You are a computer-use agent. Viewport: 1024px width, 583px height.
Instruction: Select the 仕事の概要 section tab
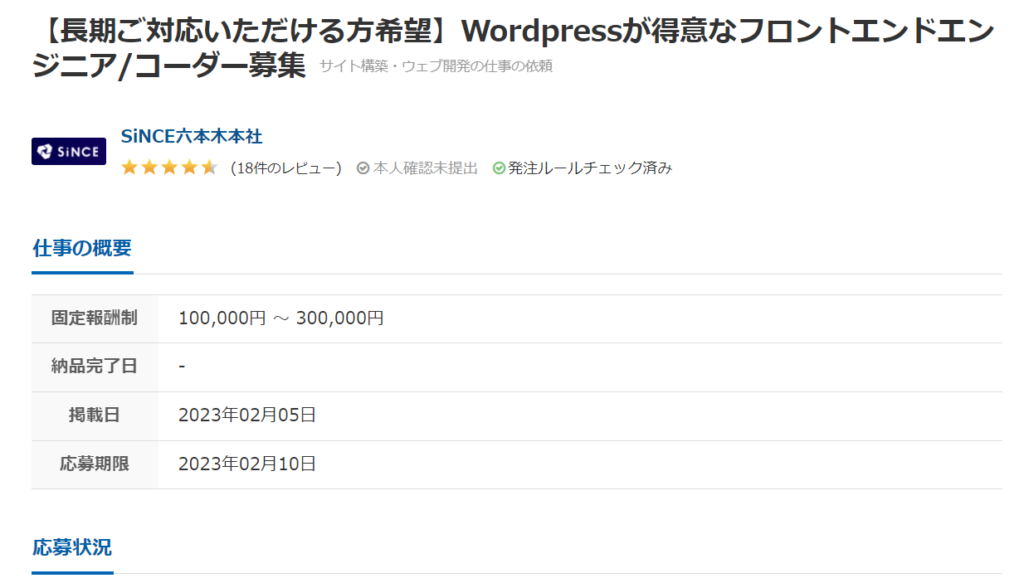click(x=82, y=248)
